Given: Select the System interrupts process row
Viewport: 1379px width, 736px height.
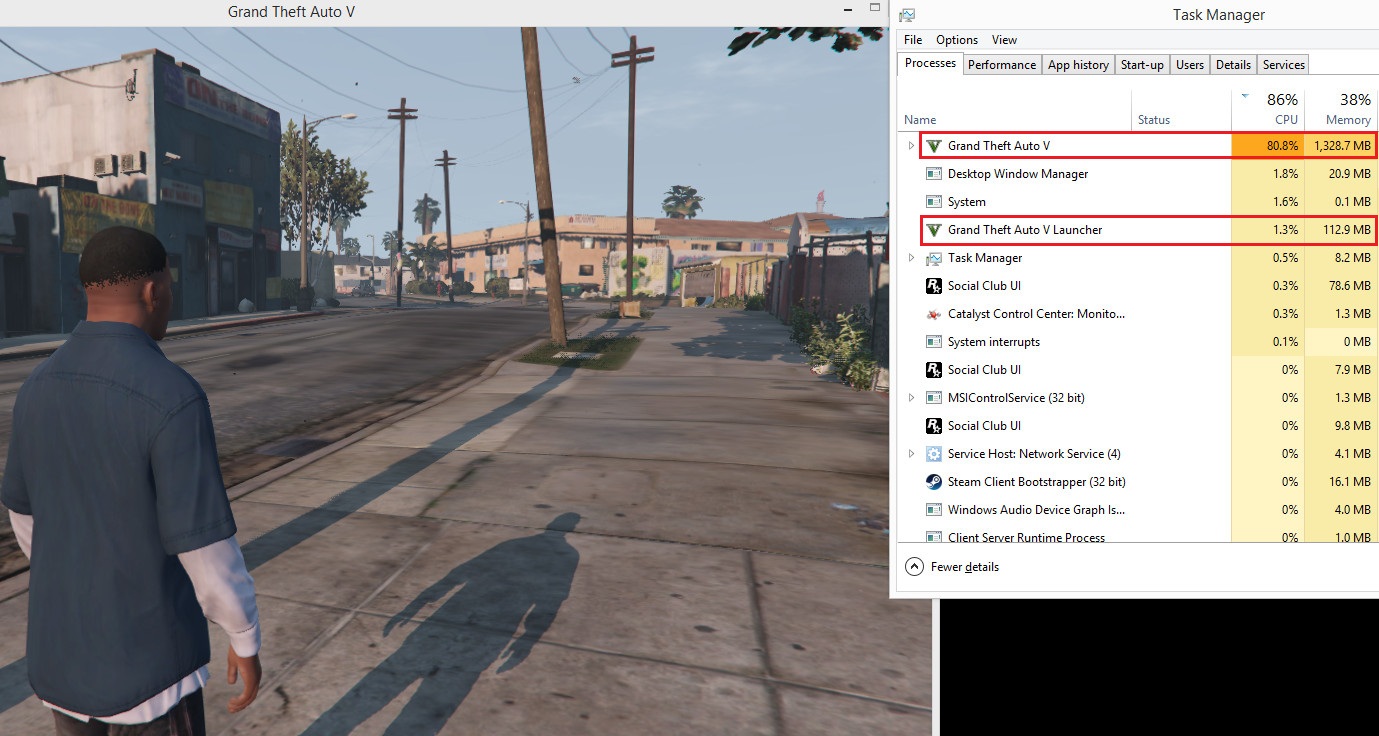Looking at the screenshot, I should pos(993,342).
